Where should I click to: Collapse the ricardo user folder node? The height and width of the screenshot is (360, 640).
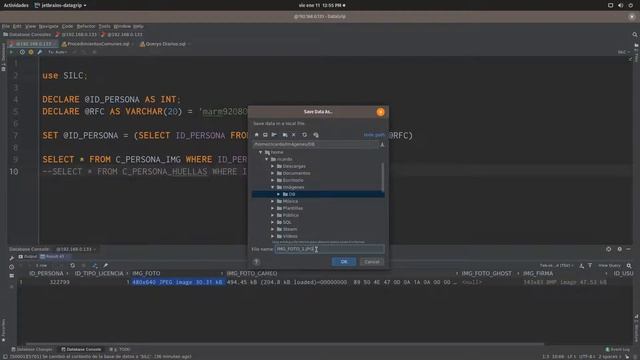(267, 159)
